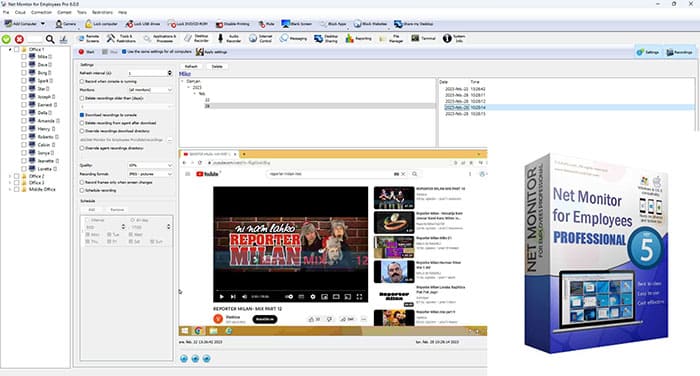Click Lock DVD/CD-ROM
700x376 pixels.
[188, 24]
